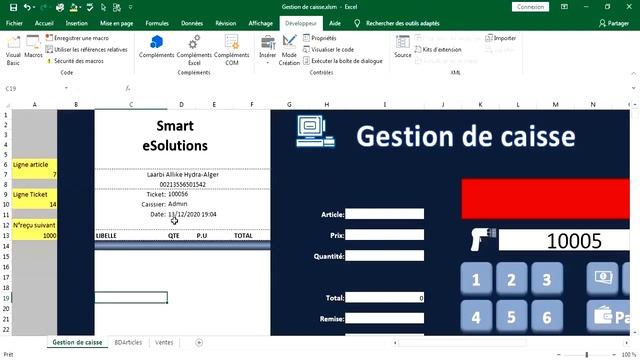
Task: Click the Article input field
Action: 384,214
